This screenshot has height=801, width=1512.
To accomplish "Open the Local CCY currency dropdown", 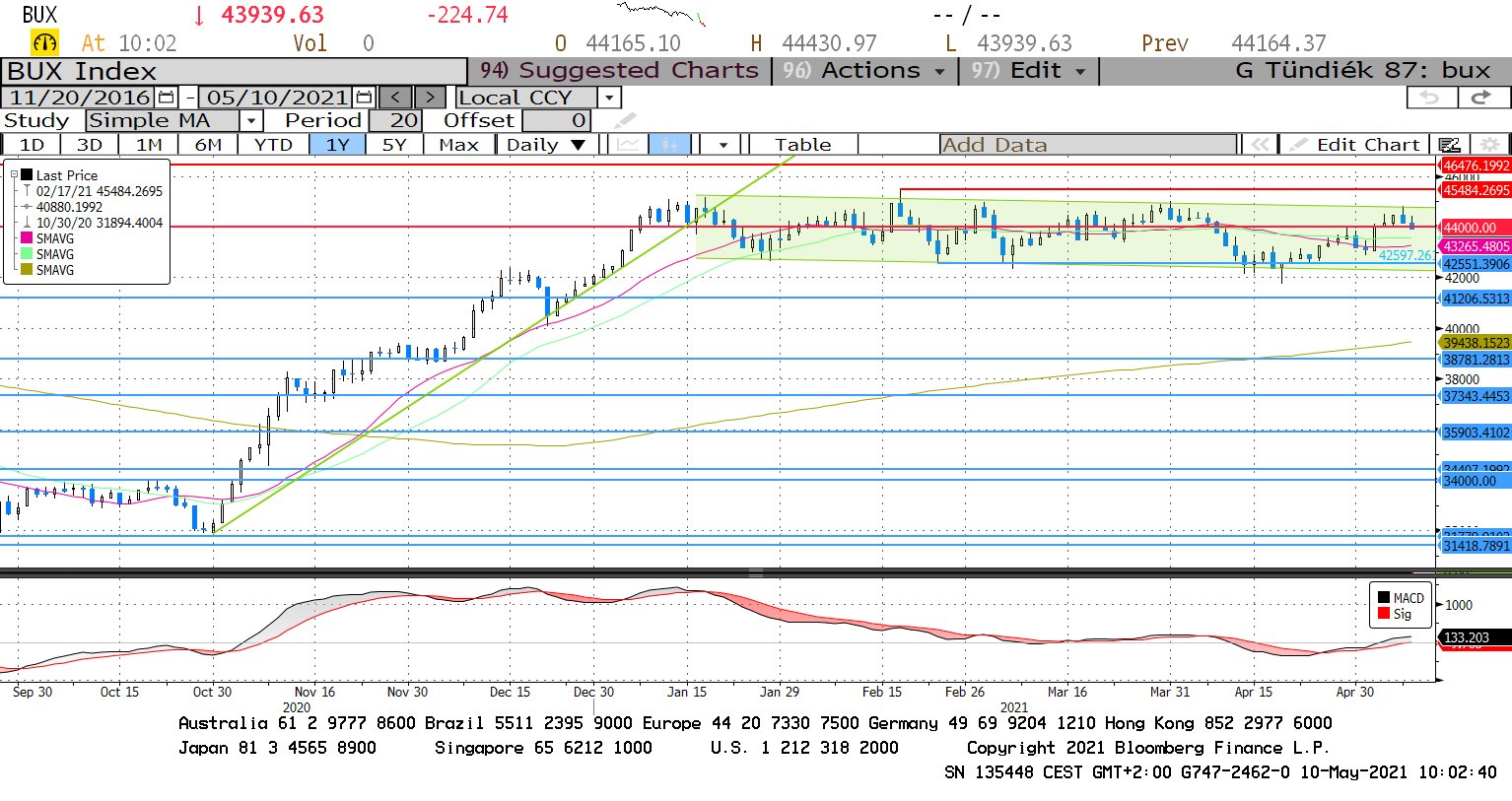I will point(609,97).
